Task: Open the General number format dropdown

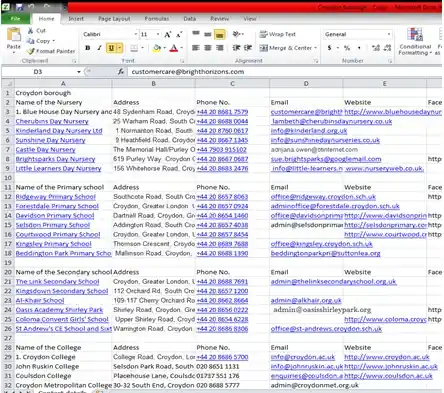Action: click(x=388, y=34)
